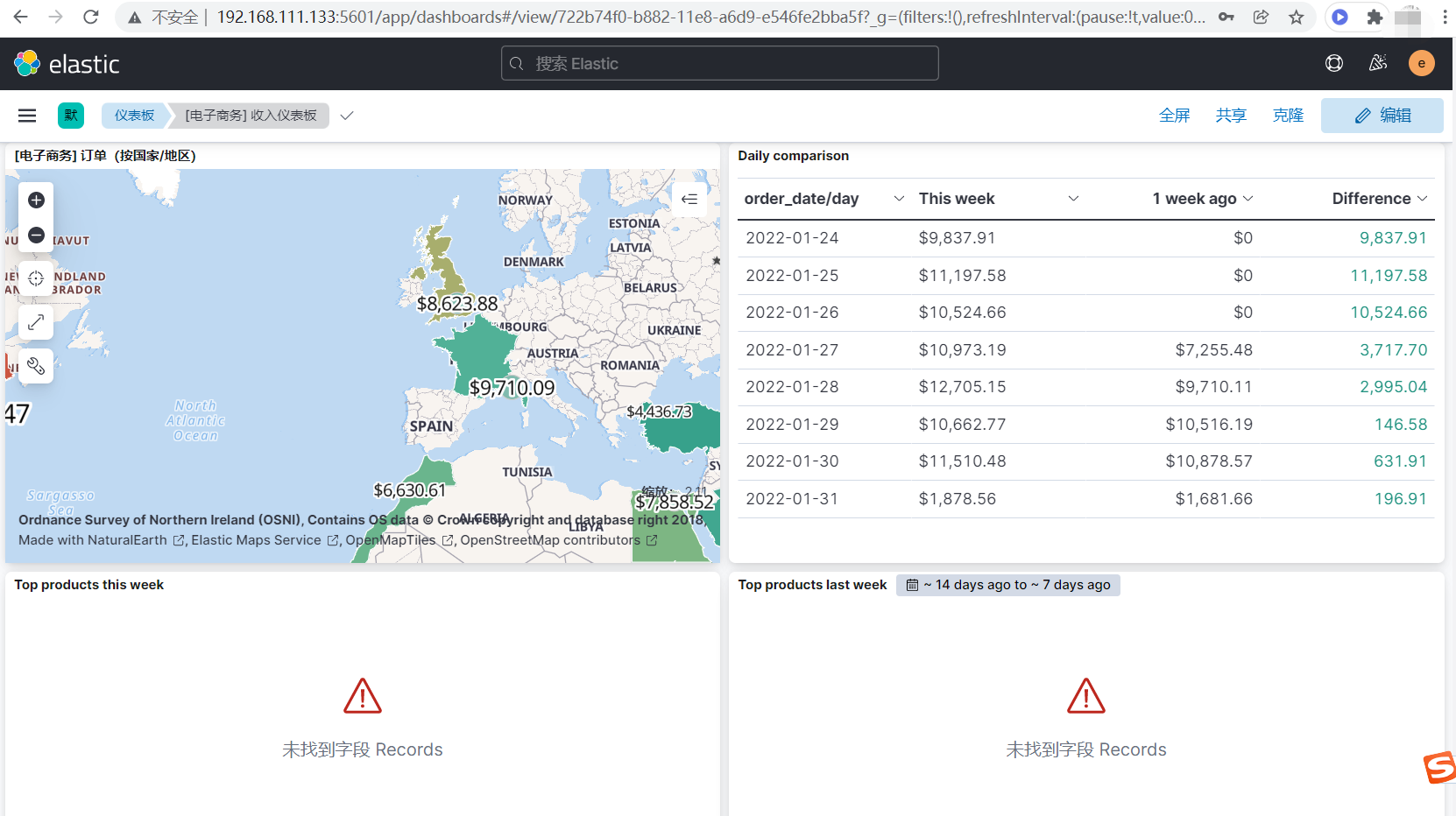Click the $8,623.88 map label
This screenshot has height=816, width=1456.
tap(457, 304)
